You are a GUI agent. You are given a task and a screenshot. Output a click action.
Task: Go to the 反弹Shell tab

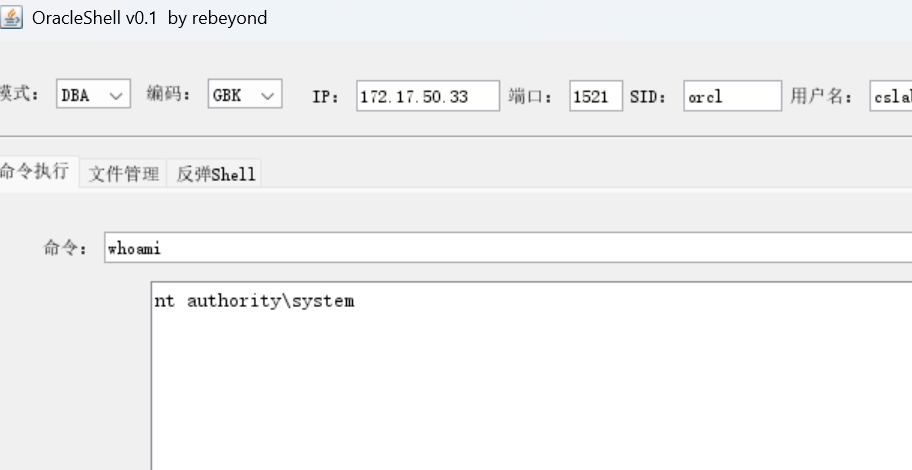point(214,173)
